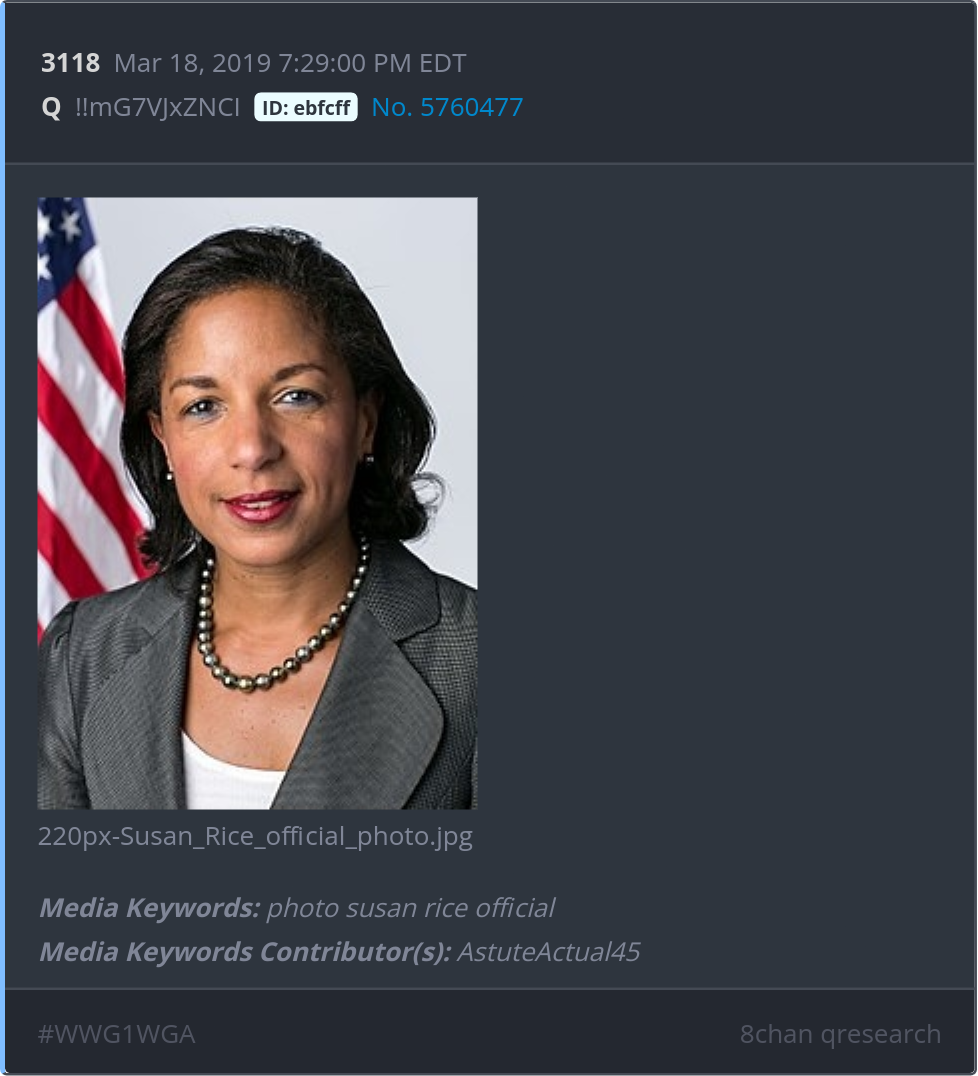Click the post footer bar
The image size is (978, 1076).
point(489,1032)
